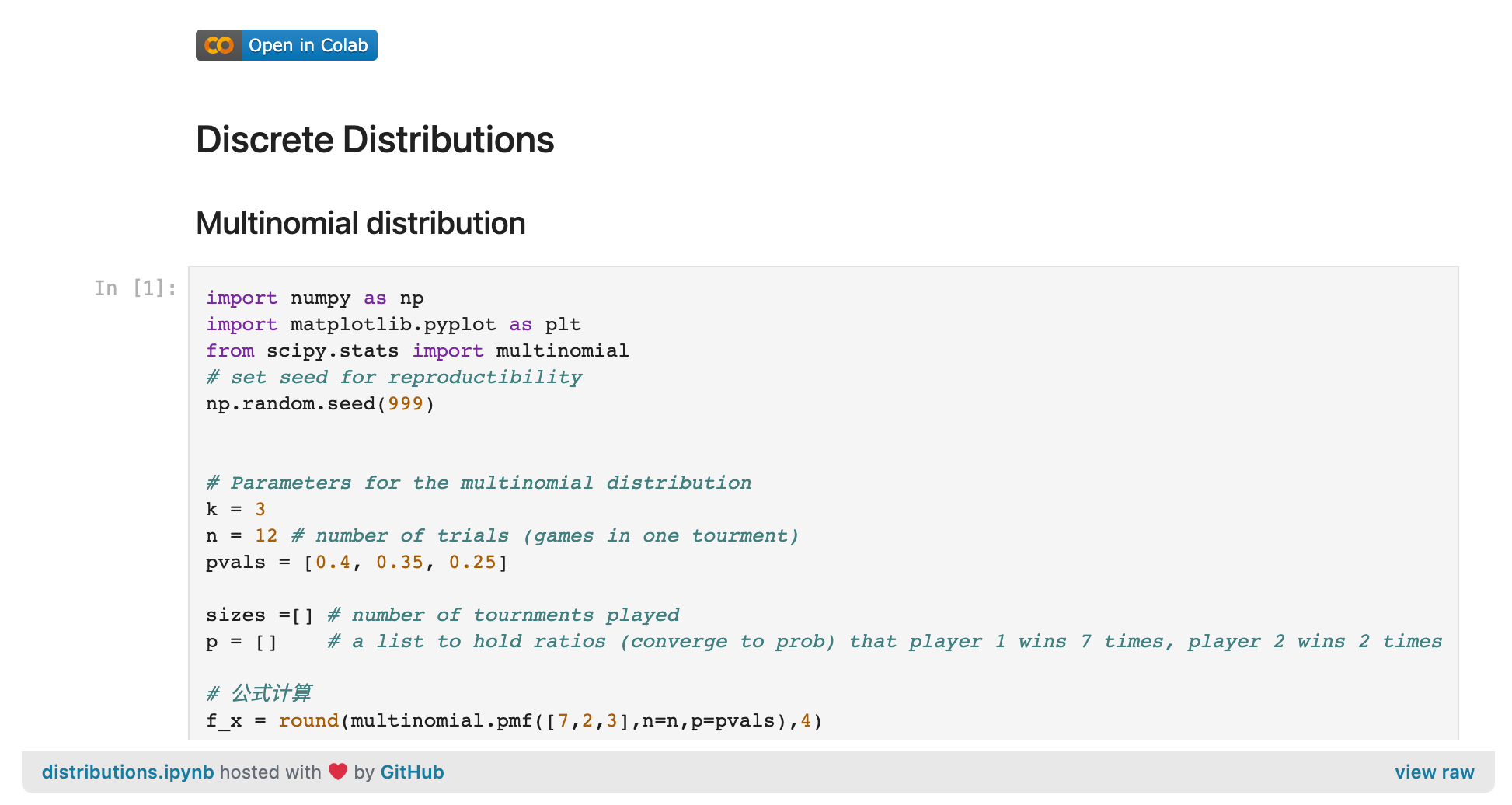Image resolution: width=1512 pixels, height=805 pixels.
Task: Click the multinomial.pmf call in the f_x line
Action: 441,721
